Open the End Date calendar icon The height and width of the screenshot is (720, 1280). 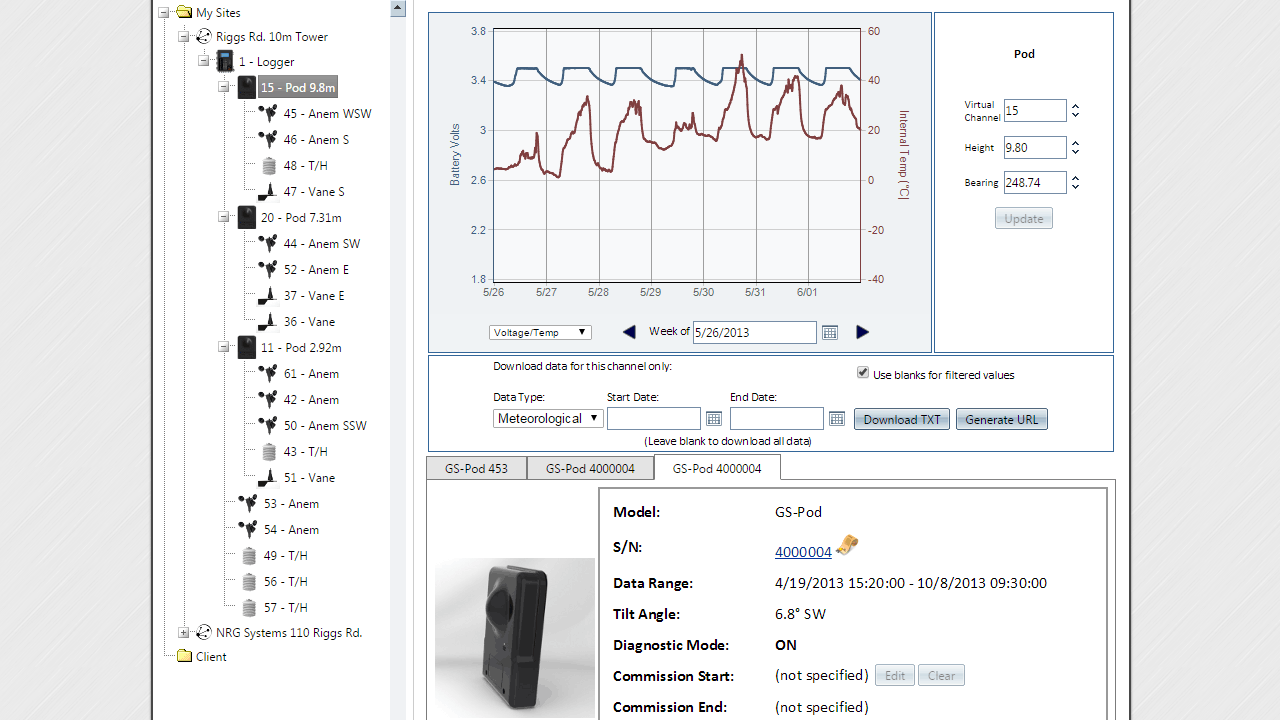pos(837,419)
